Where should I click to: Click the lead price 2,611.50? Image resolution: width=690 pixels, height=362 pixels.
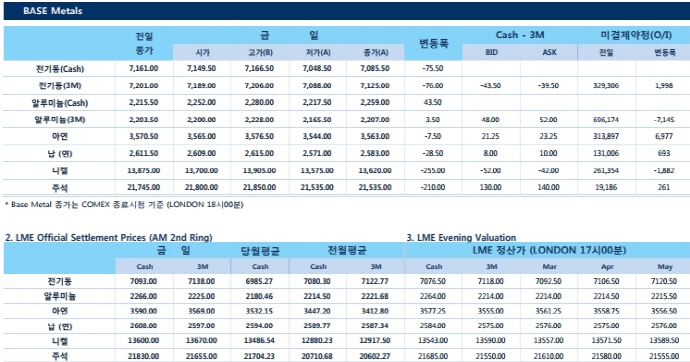(144, 154)
